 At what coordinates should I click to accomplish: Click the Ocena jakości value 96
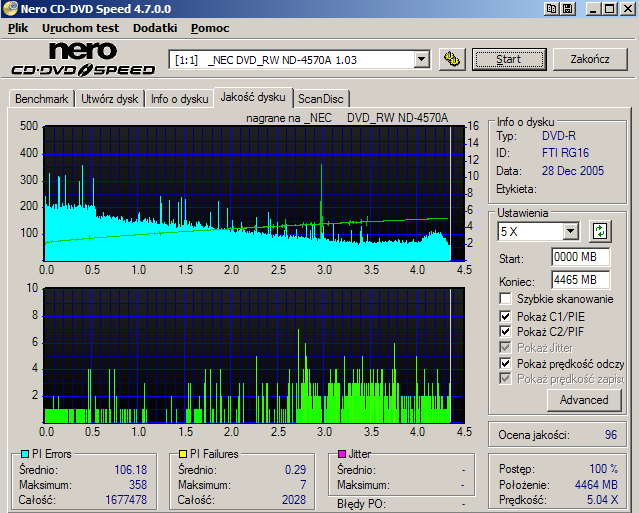[x=610, y=435]
